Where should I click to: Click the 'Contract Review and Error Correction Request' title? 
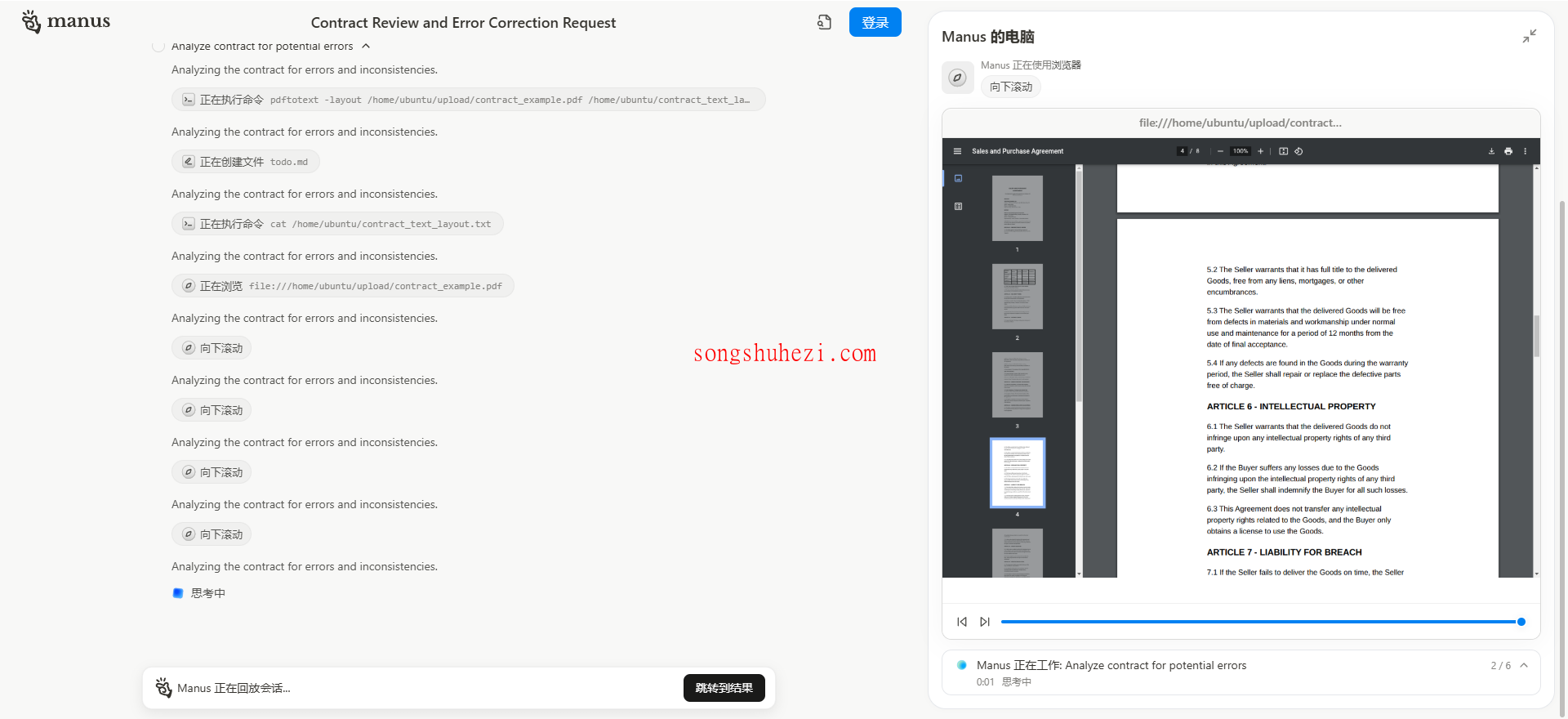point(463,23)
